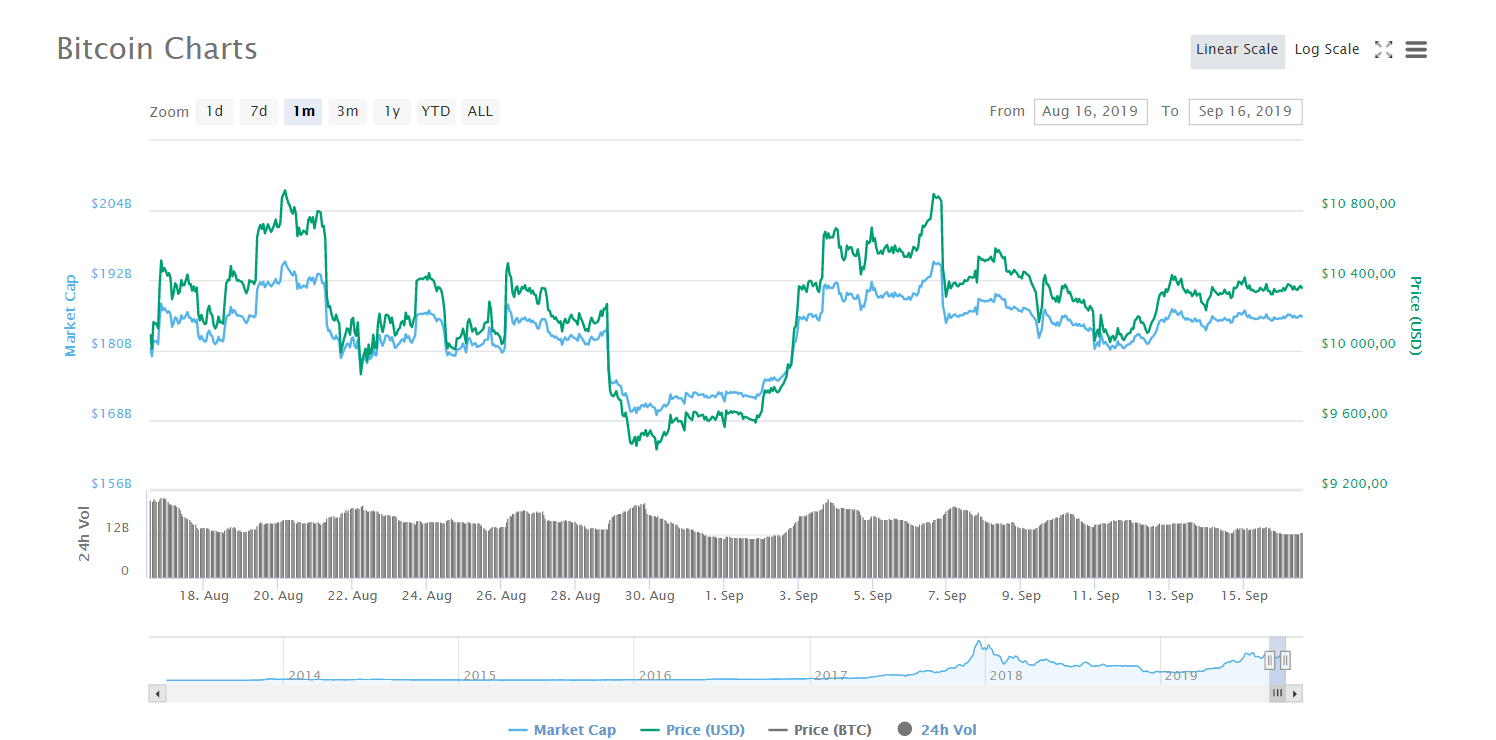Click the 26. Aug date label
This screenshot has height=740, width=1496.
pyautogui.click(x=500, y=596)
